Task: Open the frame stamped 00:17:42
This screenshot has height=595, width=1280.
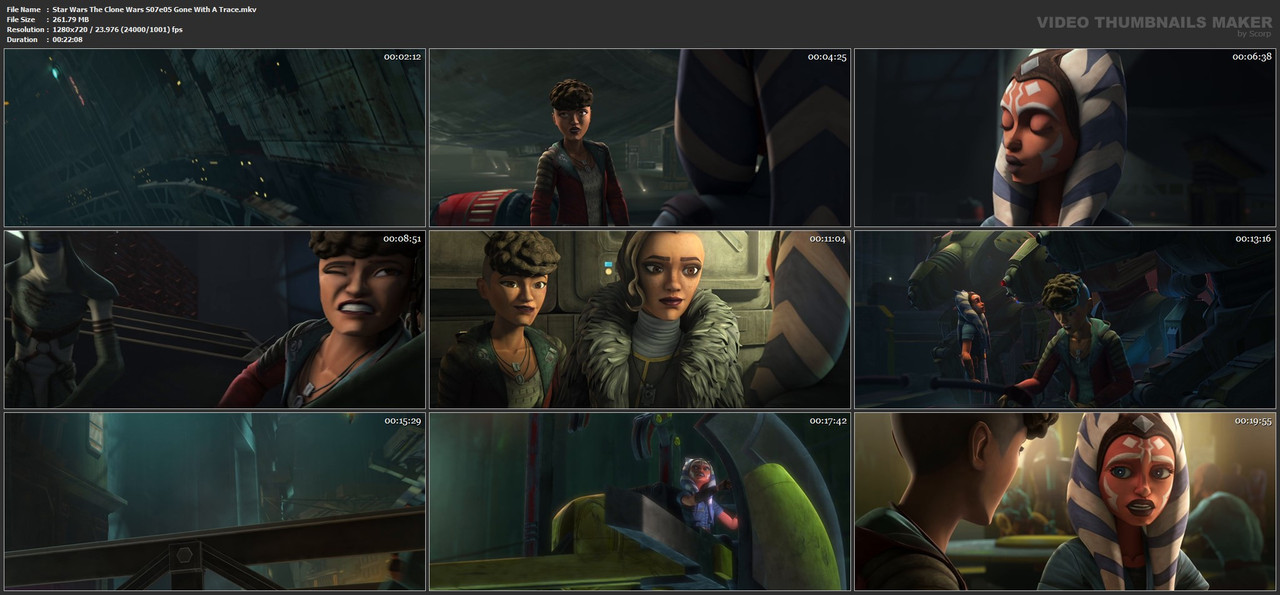Action: [640, 501]
